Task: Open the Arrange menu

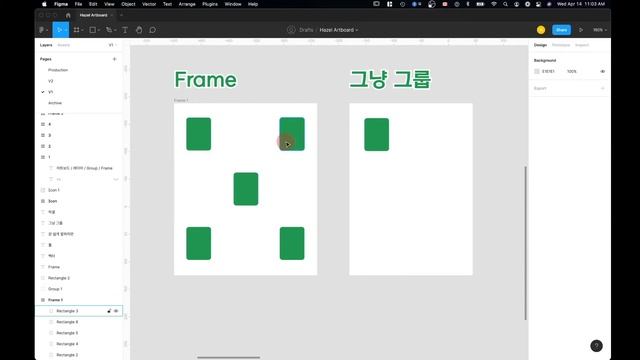Action: [x=187, y=4]
